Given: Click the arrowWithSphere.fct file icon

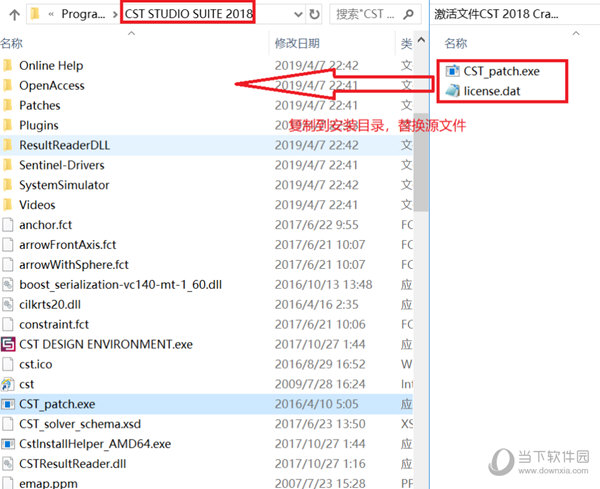Looking at the screenshot, I should click(x=8, y=264).
